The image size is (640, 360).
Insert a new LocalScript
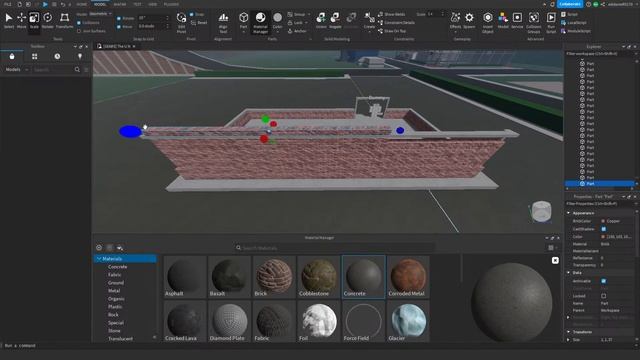click(x=574, y=22)
